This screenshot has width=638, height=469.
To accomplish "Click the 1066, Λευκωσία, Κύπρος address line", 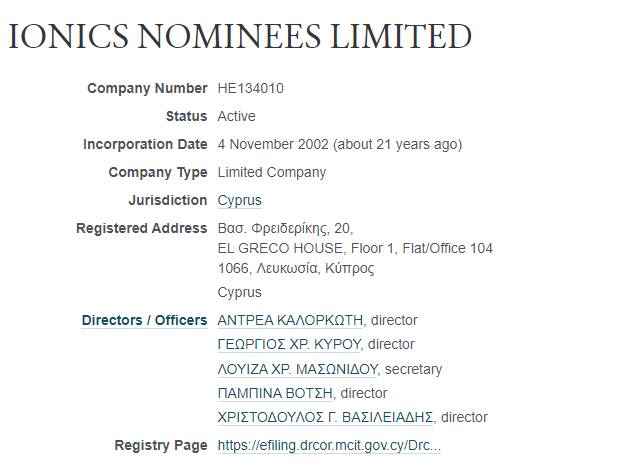I will coord(296,268).
